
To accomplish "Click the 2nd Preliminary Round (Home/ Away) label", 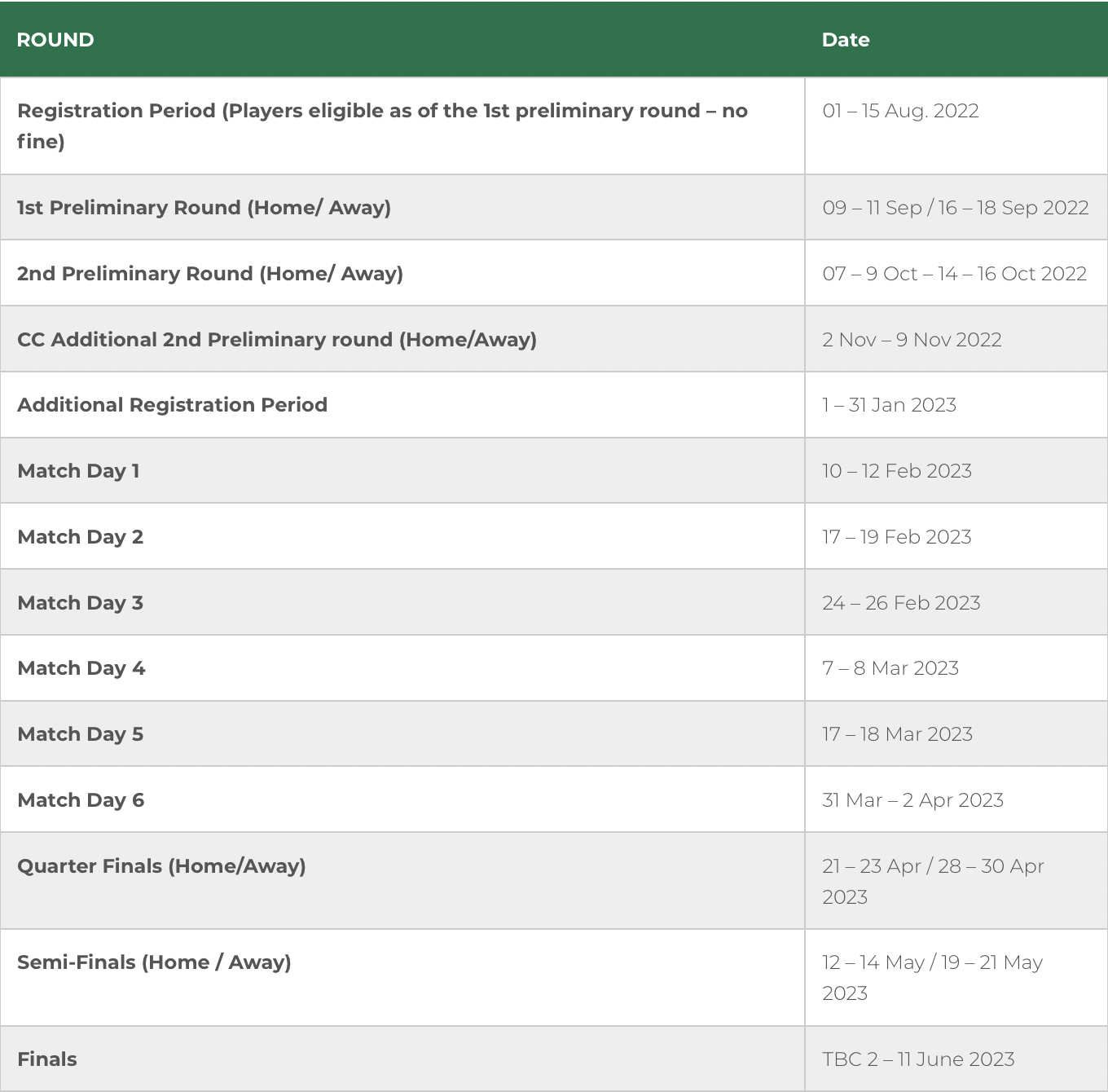I will (x=210, y=274).
